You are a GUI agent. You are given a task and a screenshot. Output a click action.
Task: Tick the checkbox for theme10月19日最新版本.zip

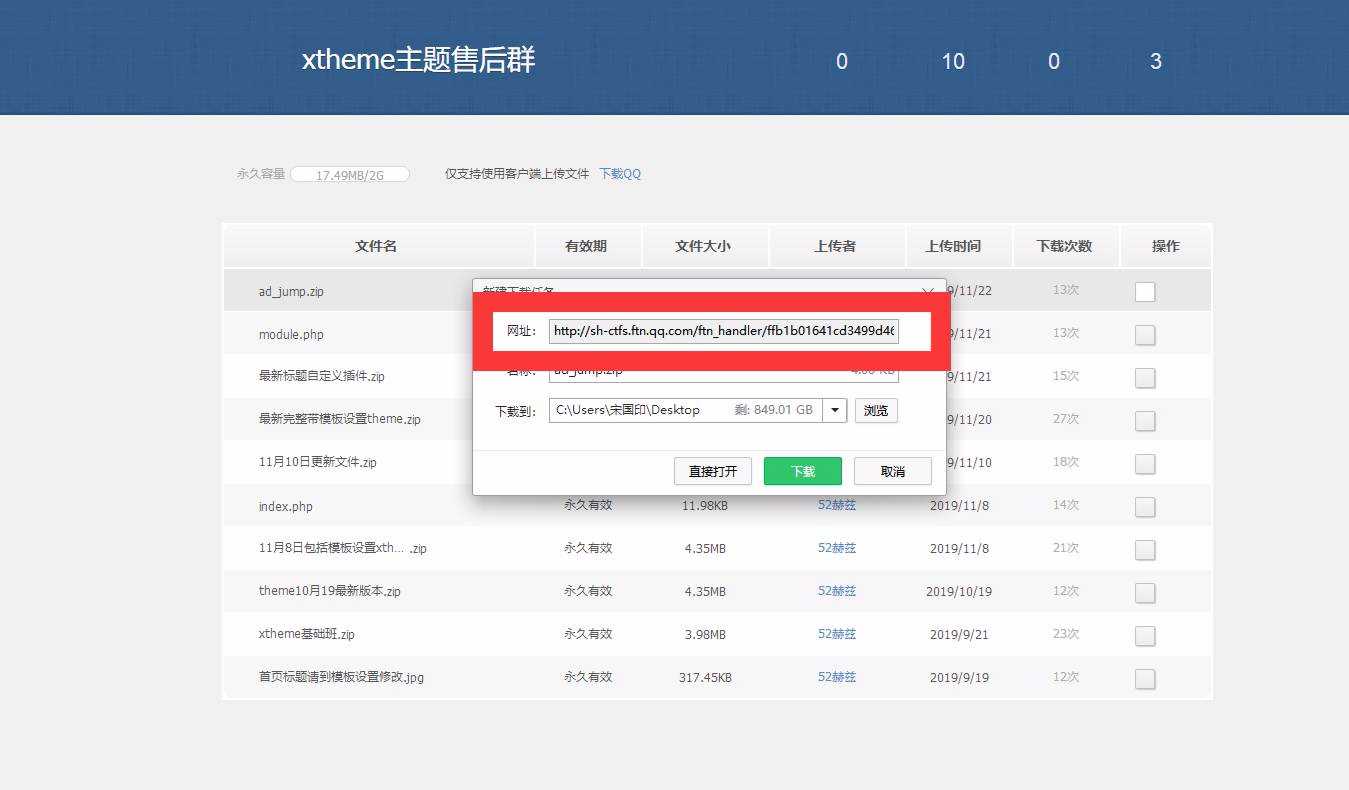[x=1145, y=593]
